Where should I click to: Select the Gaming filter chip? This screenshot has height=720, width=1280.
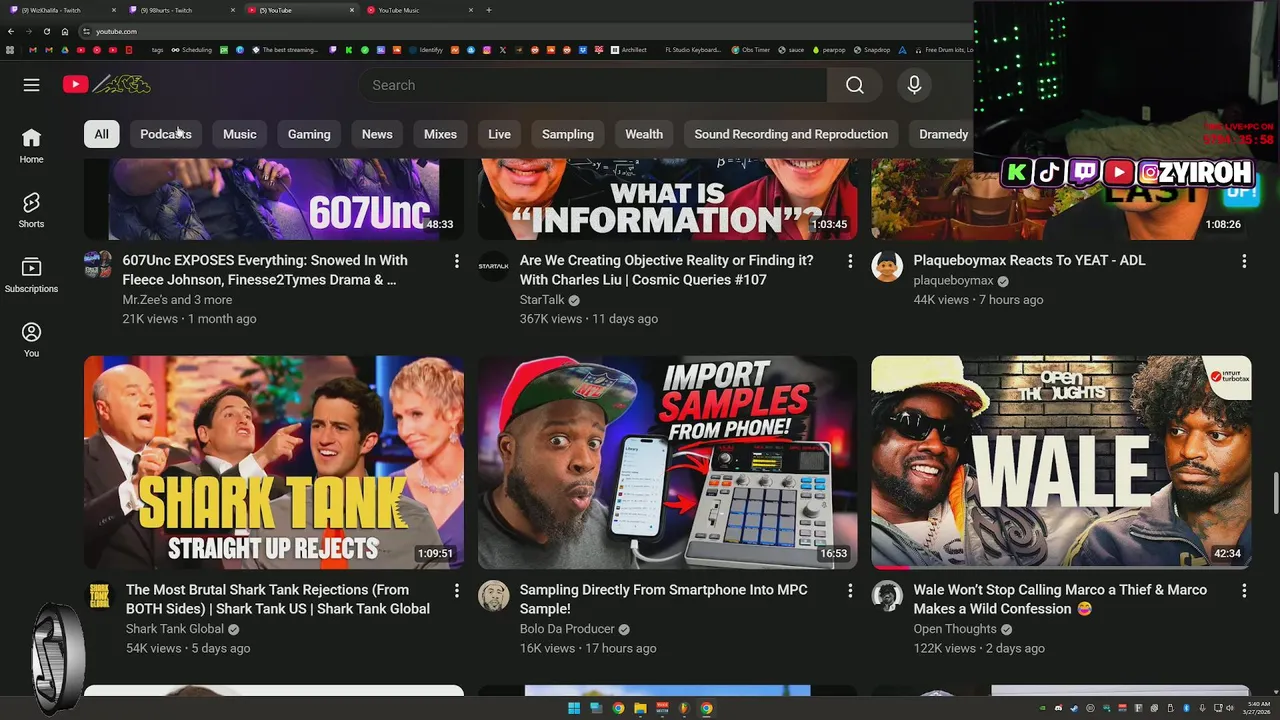click(309, 134)
